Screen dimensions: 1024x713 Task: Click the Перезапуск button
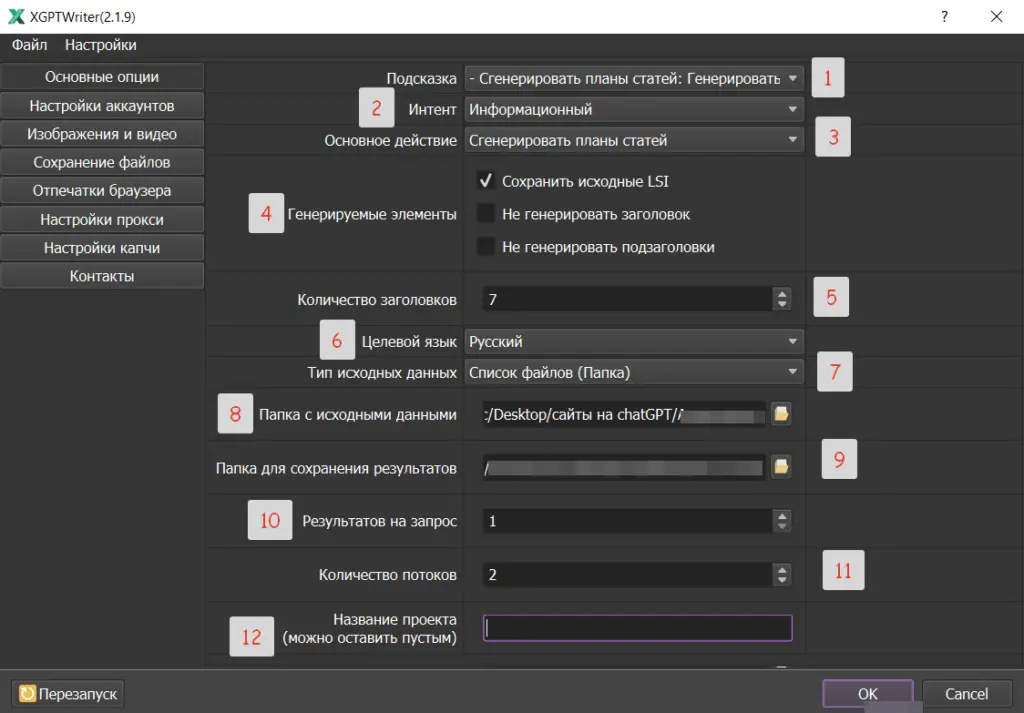pyautogui.click(x=68, y=693)
